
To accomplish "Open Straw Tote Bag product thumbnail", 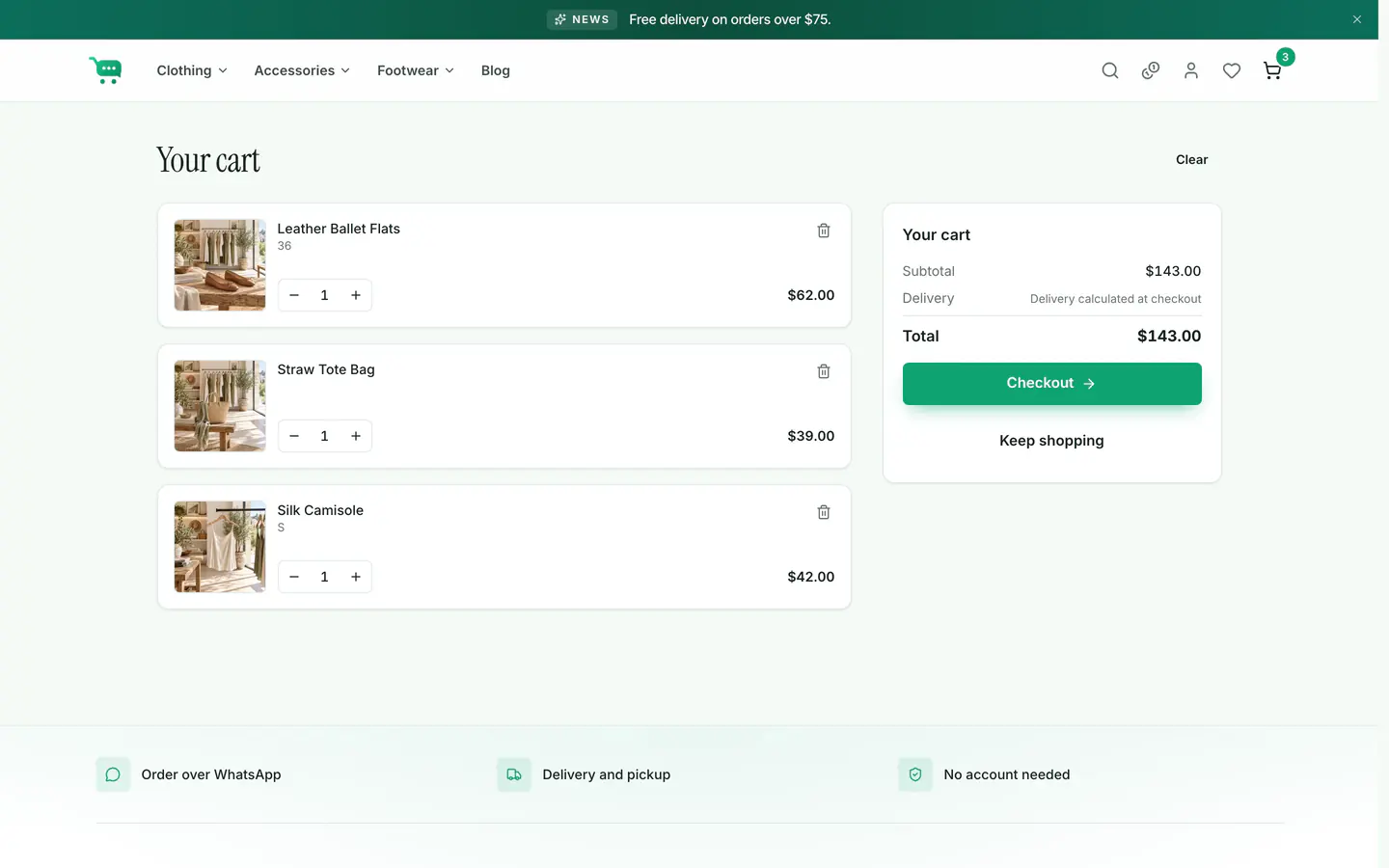I will pyautogui.click(x=220, y=406).
